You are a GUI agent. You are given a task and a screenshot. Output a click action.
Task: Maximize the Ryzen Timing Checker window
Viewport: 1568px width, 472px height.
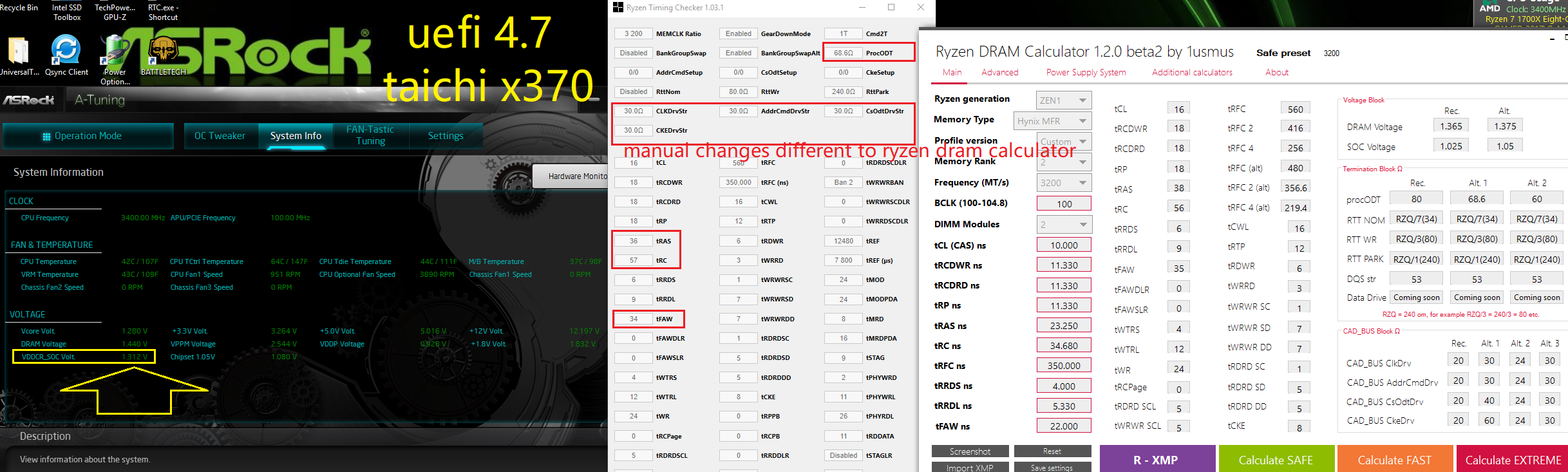pos(891,7)
